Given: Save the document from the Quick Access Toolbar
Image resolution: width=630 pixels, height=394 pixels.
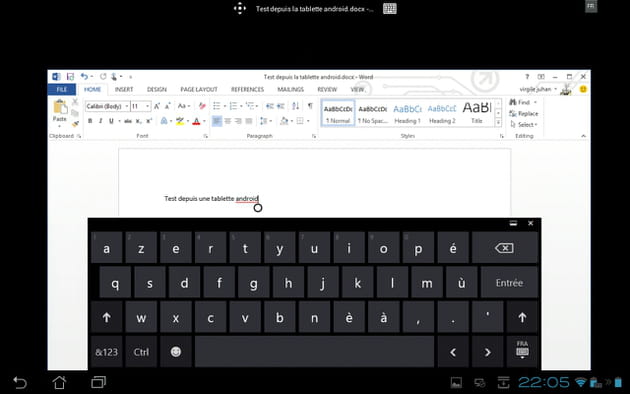Looking at the screenshot, I should [x=70, y=76].
